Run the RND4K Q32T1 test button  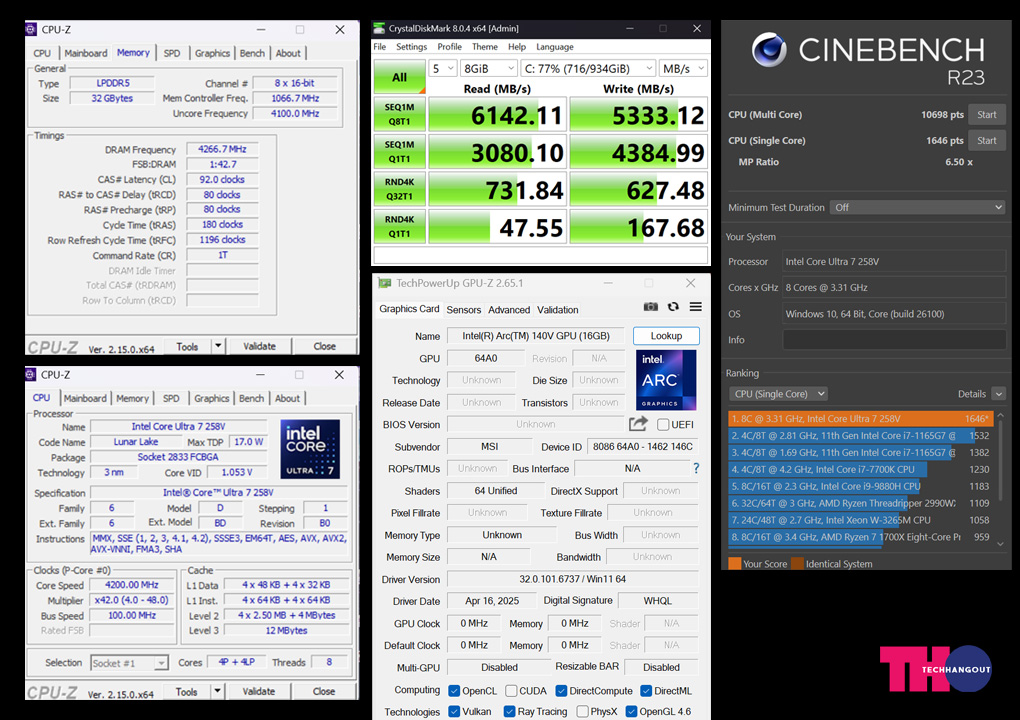tap(399, 189)
